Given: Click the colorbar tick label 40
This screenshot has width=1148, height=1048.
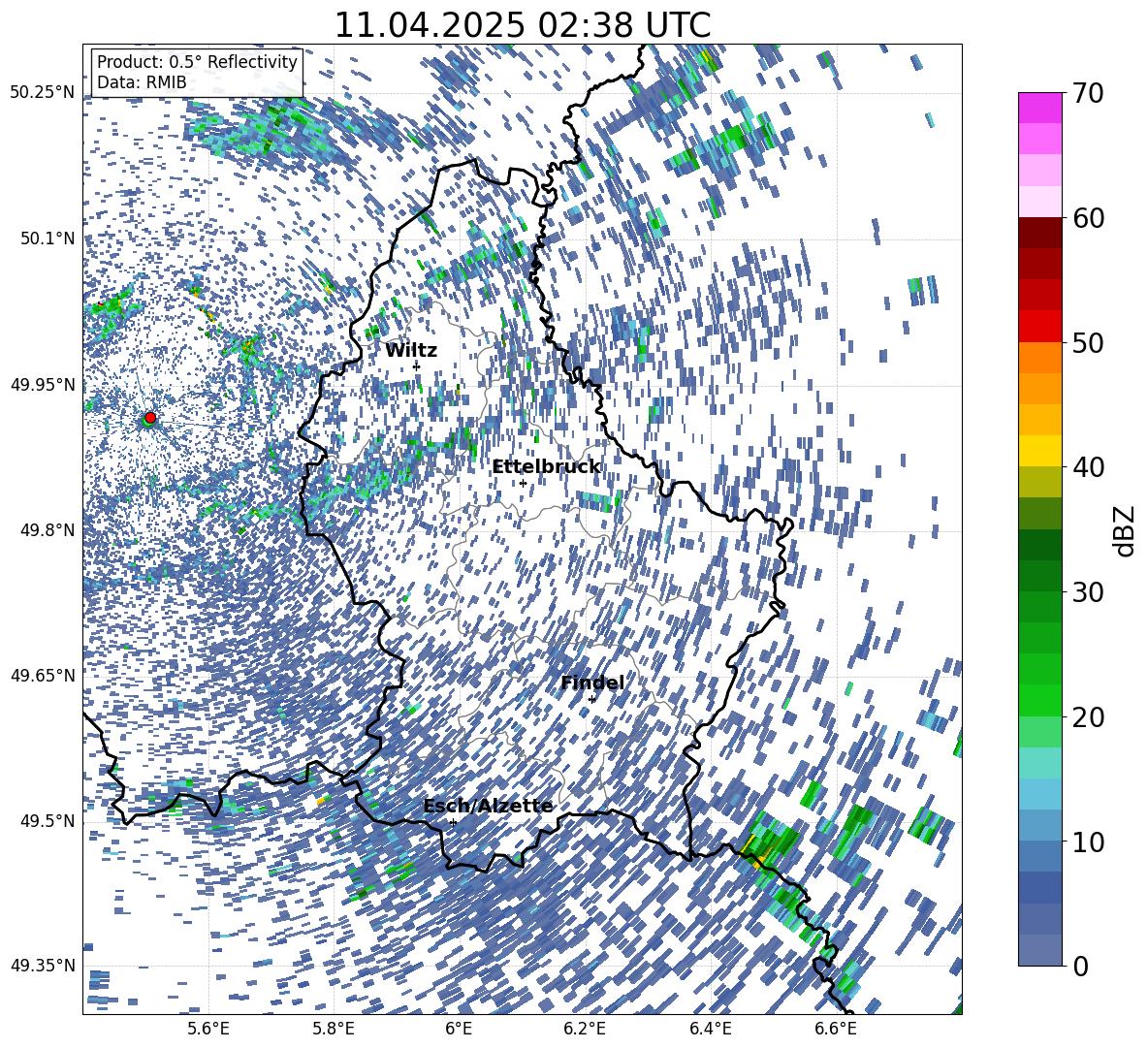Looking at the screenshot, I should coord(1088,467).
